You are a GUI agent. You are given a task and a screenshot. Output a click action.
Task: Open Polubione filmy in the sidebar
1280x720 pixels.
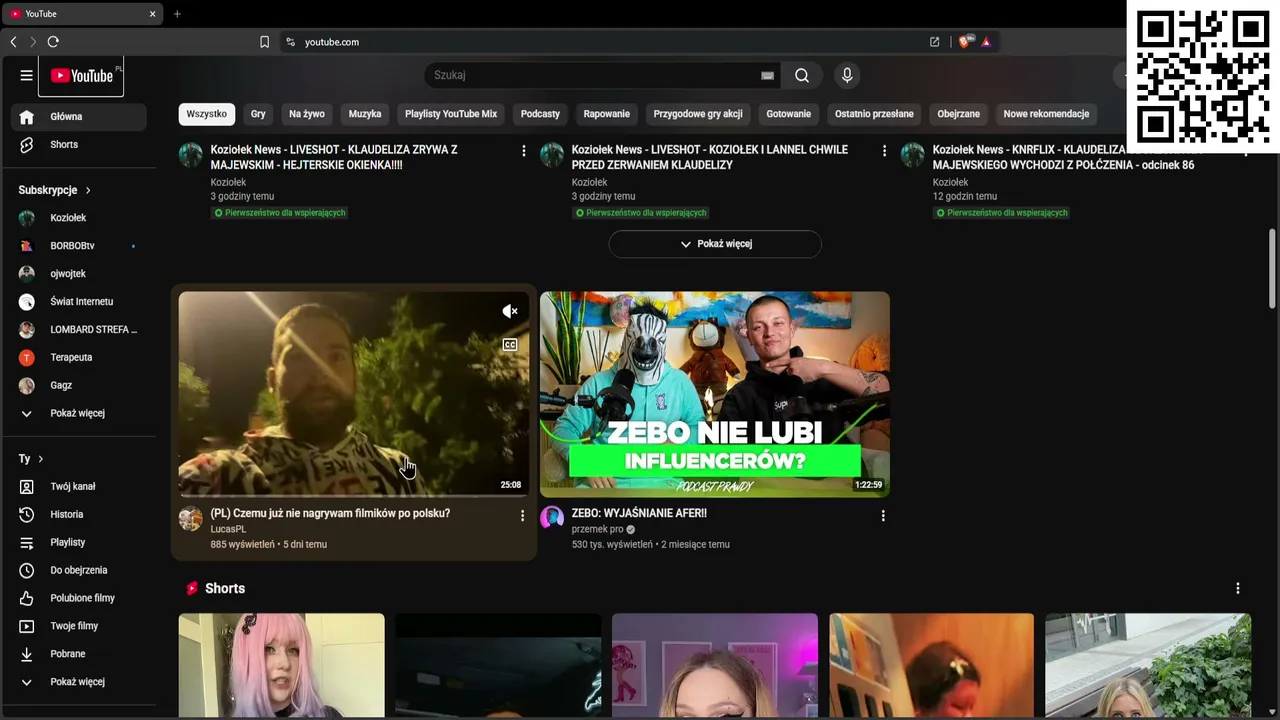click(80, 598)
